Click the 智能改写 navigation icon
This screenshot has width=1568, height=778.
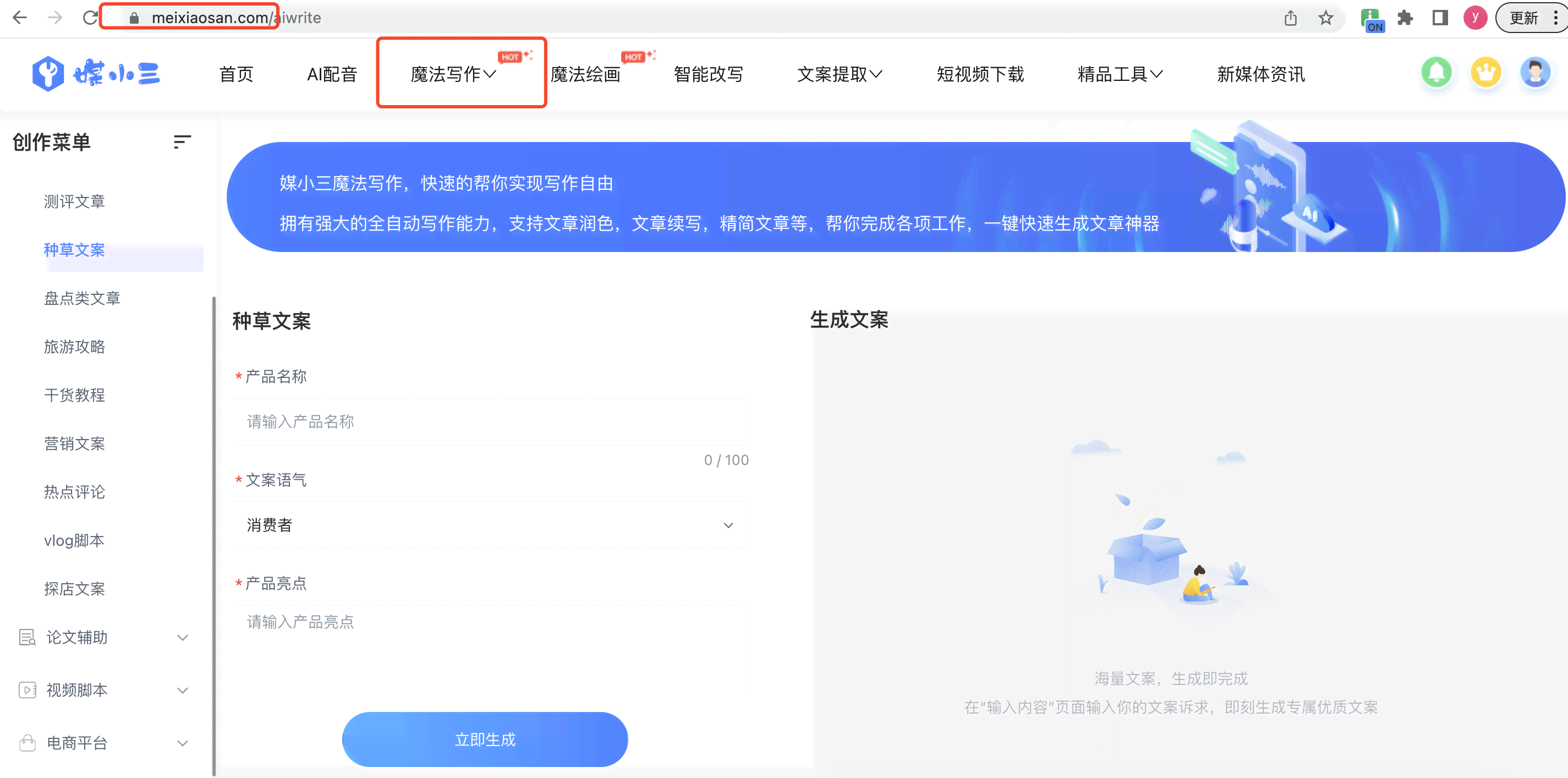pos(707,74)
